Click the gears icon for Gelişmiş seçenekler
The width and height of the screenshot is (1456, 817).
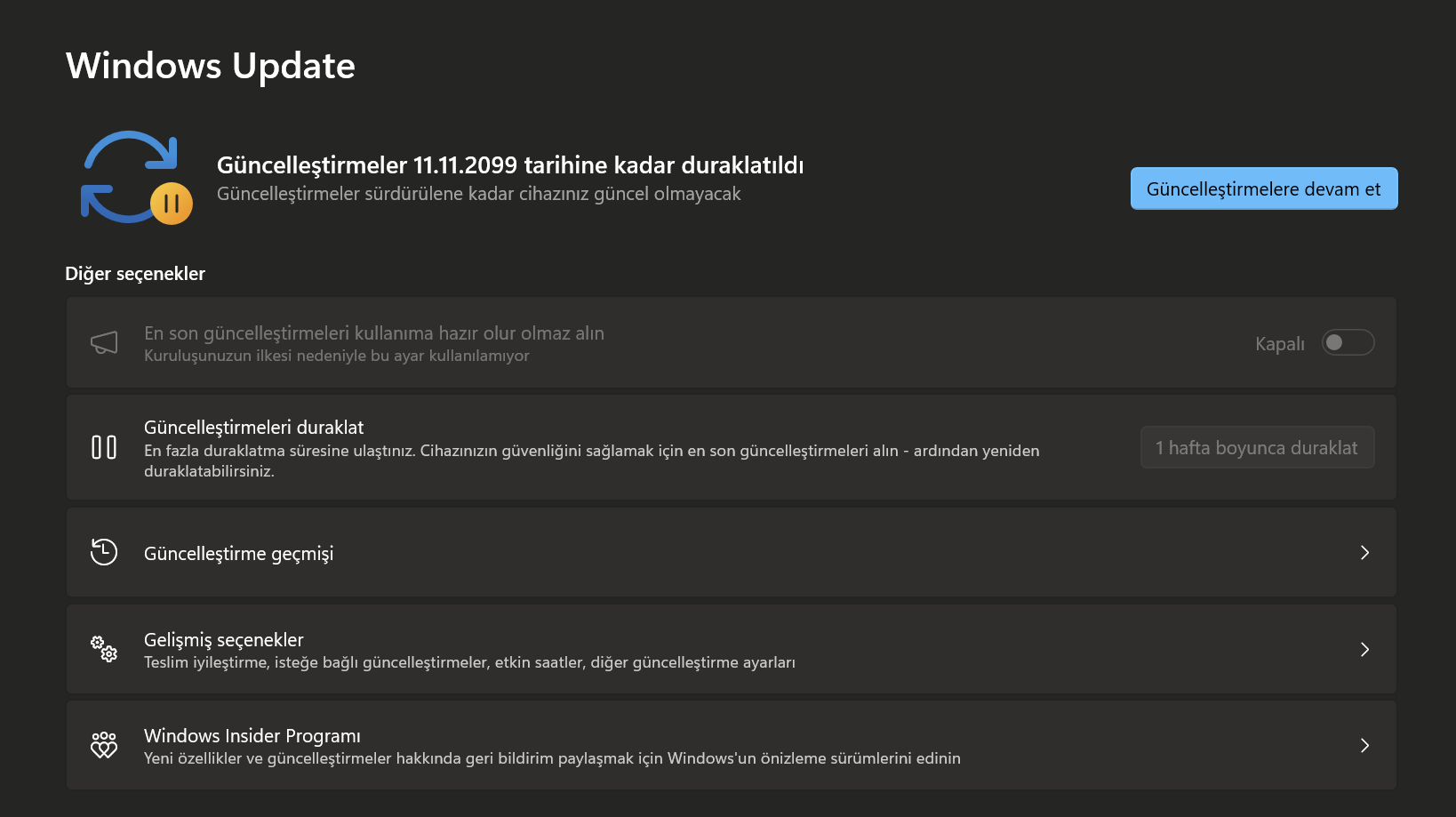(x=104, y=649)
